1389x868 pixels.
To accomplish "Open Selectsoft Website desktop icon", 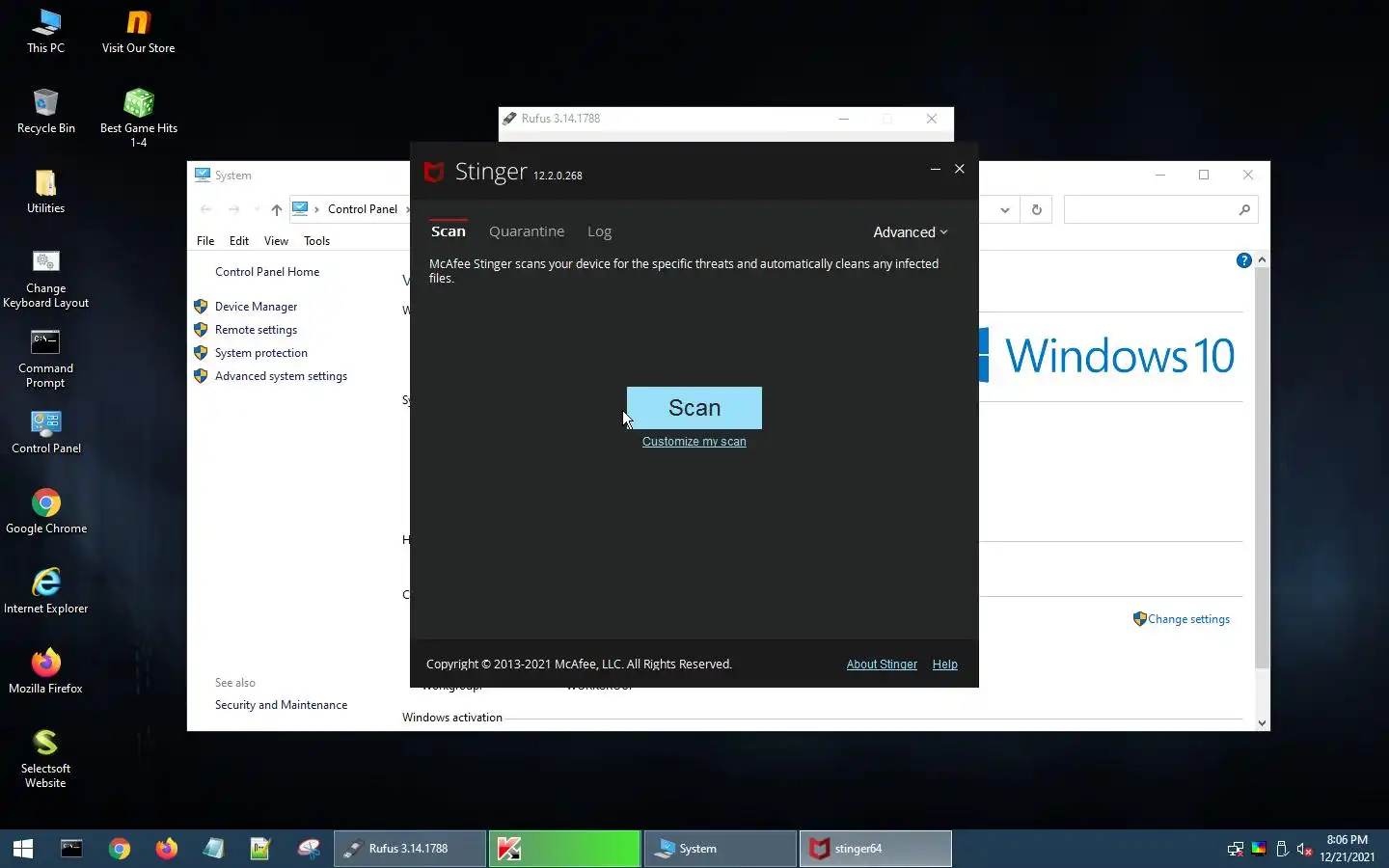I will [45, 760].
